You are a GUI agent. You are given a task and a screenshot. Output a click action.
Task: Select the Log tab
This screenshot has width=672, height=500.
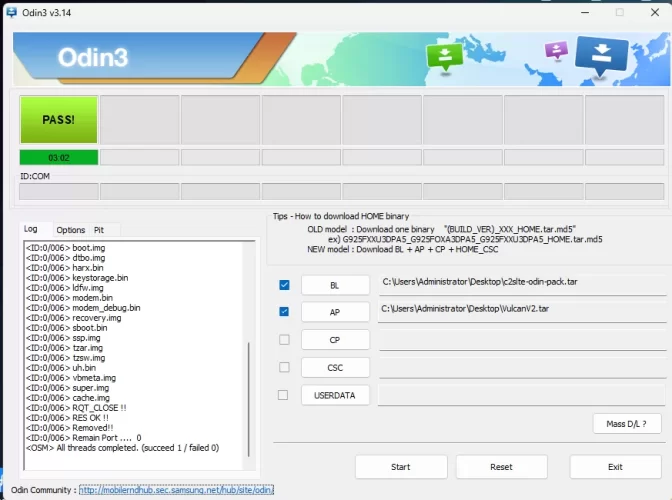click(31, 229)
